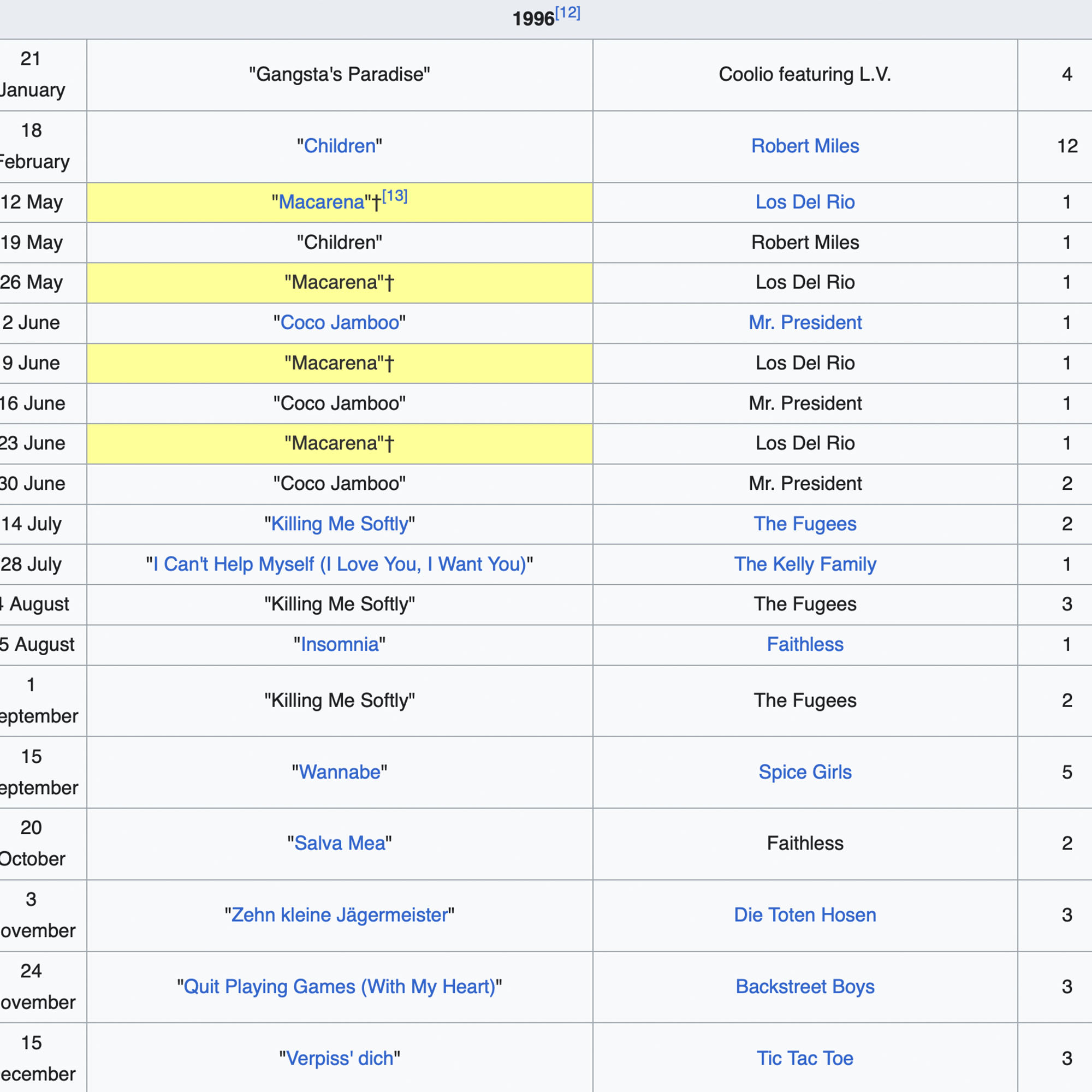The image size is (1092, 1092).
Task: Click the [12] citation beside 1996
Action: pyautogui.click(x=567, y=13)
